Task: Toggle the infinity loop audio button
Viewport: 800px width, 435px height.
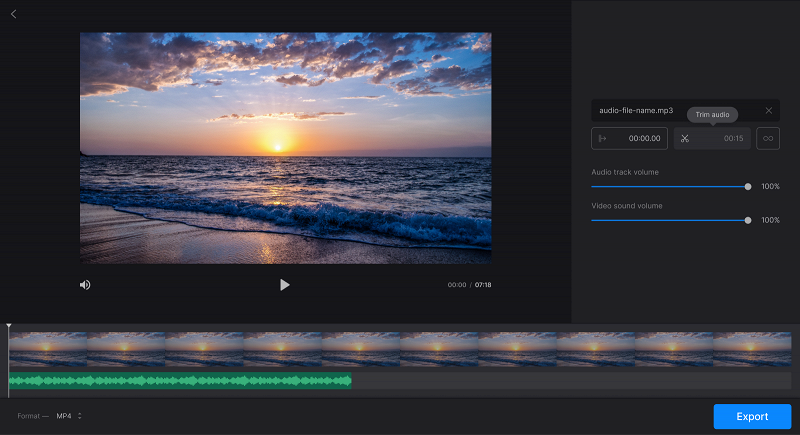Action: coord(768,138)
